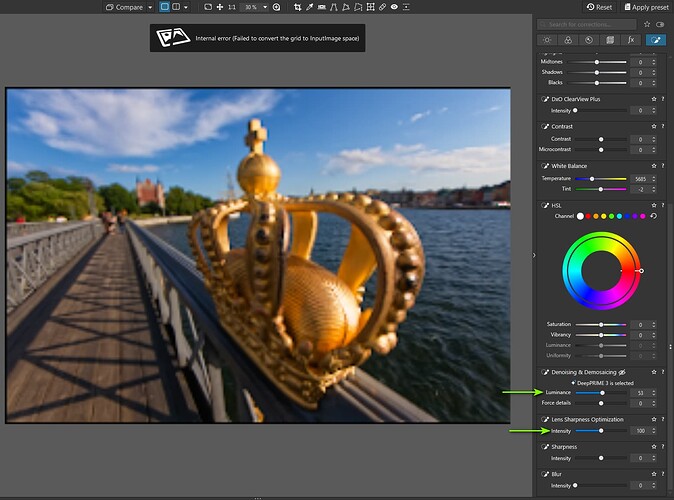Toggle Lens Sharpness Optimization on or off
Image resolution: width=674 pixels, height=500 pixels.
pyautogui.click(x=545, y=420)
